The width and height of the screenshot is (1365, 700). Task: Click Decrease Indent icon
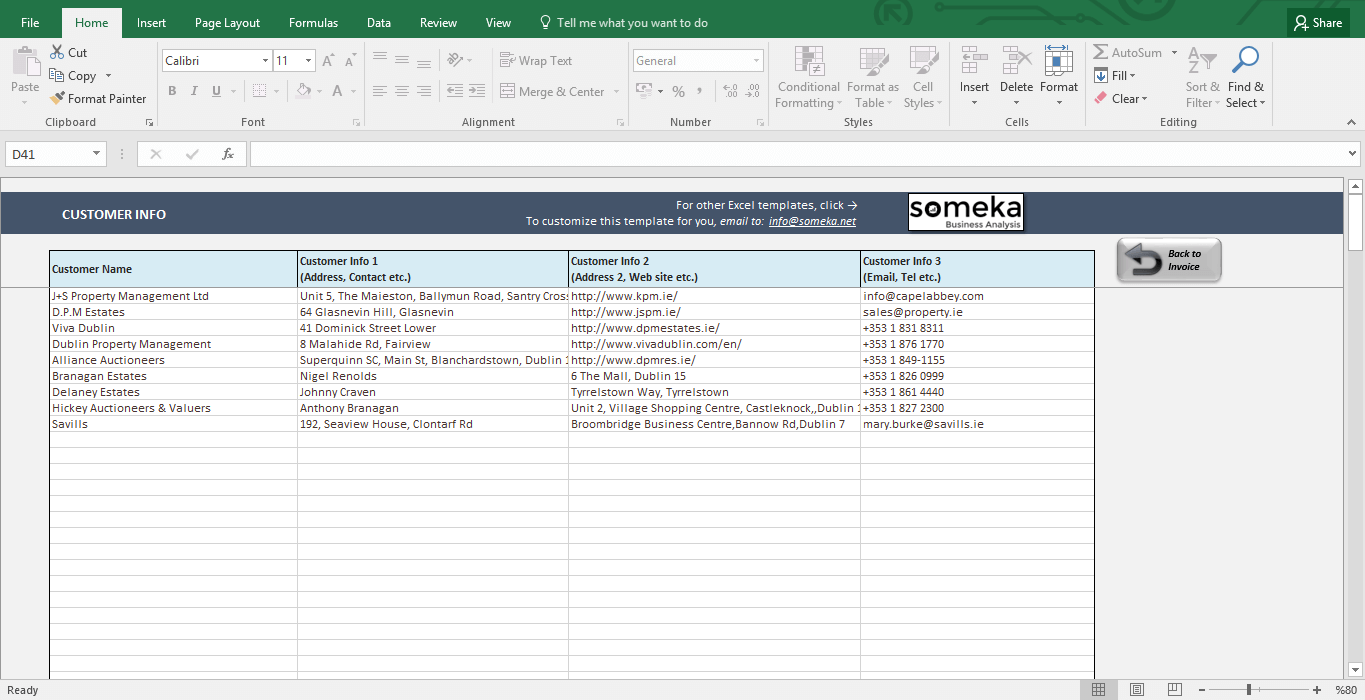coord(455,91)
